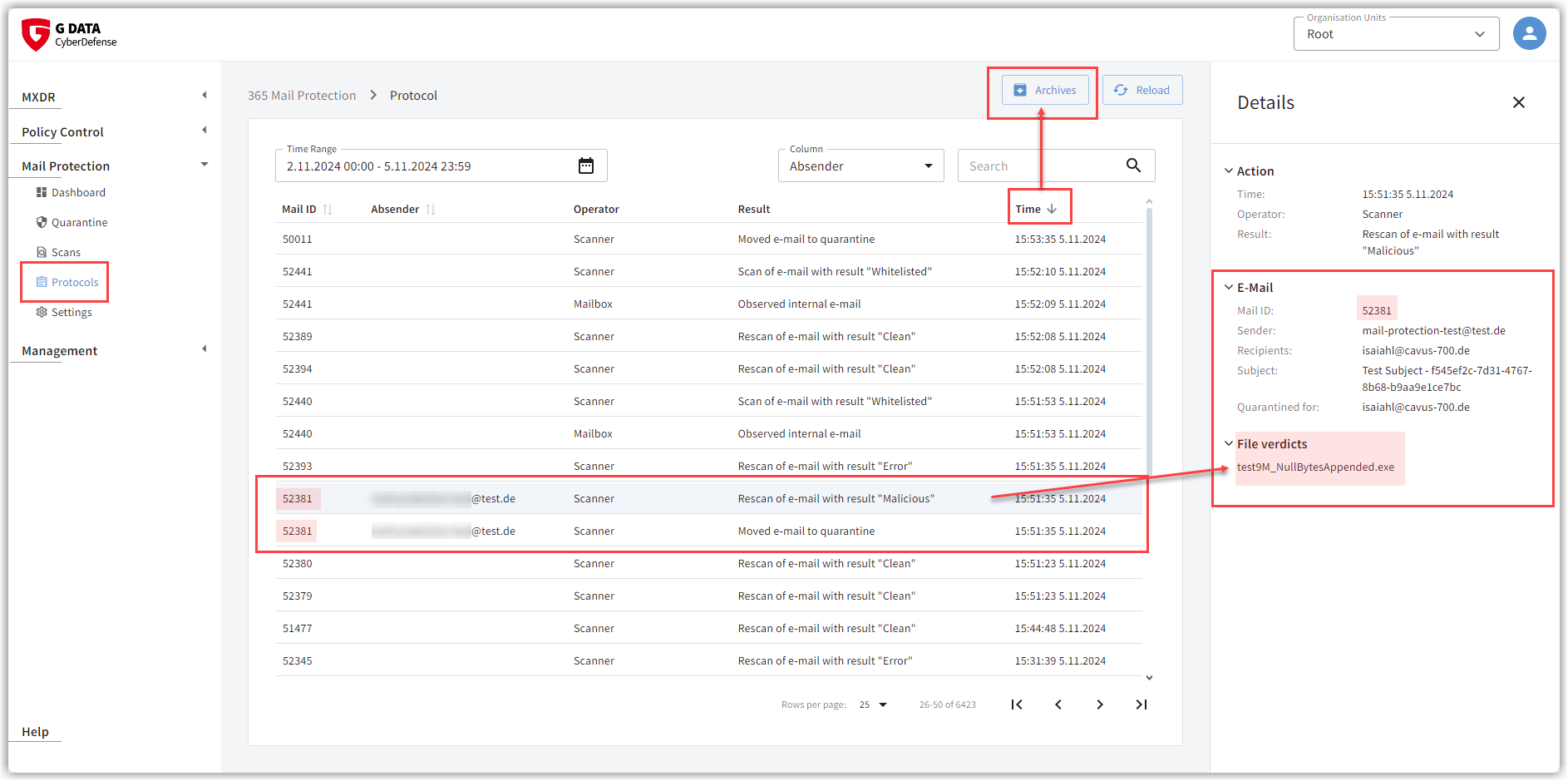The image size is (1568, 781).
Task: Click the Operator column header
Action: tap(596, 209)
